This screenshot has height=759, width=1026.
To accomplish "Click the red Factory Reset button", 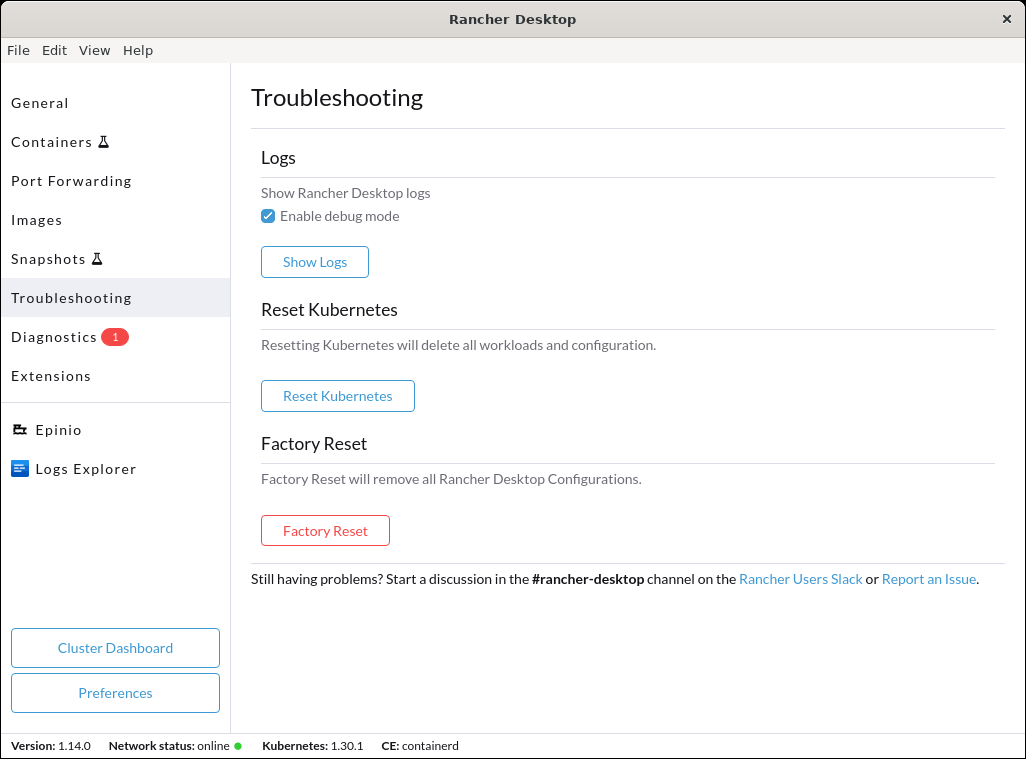I will point(325,531).
